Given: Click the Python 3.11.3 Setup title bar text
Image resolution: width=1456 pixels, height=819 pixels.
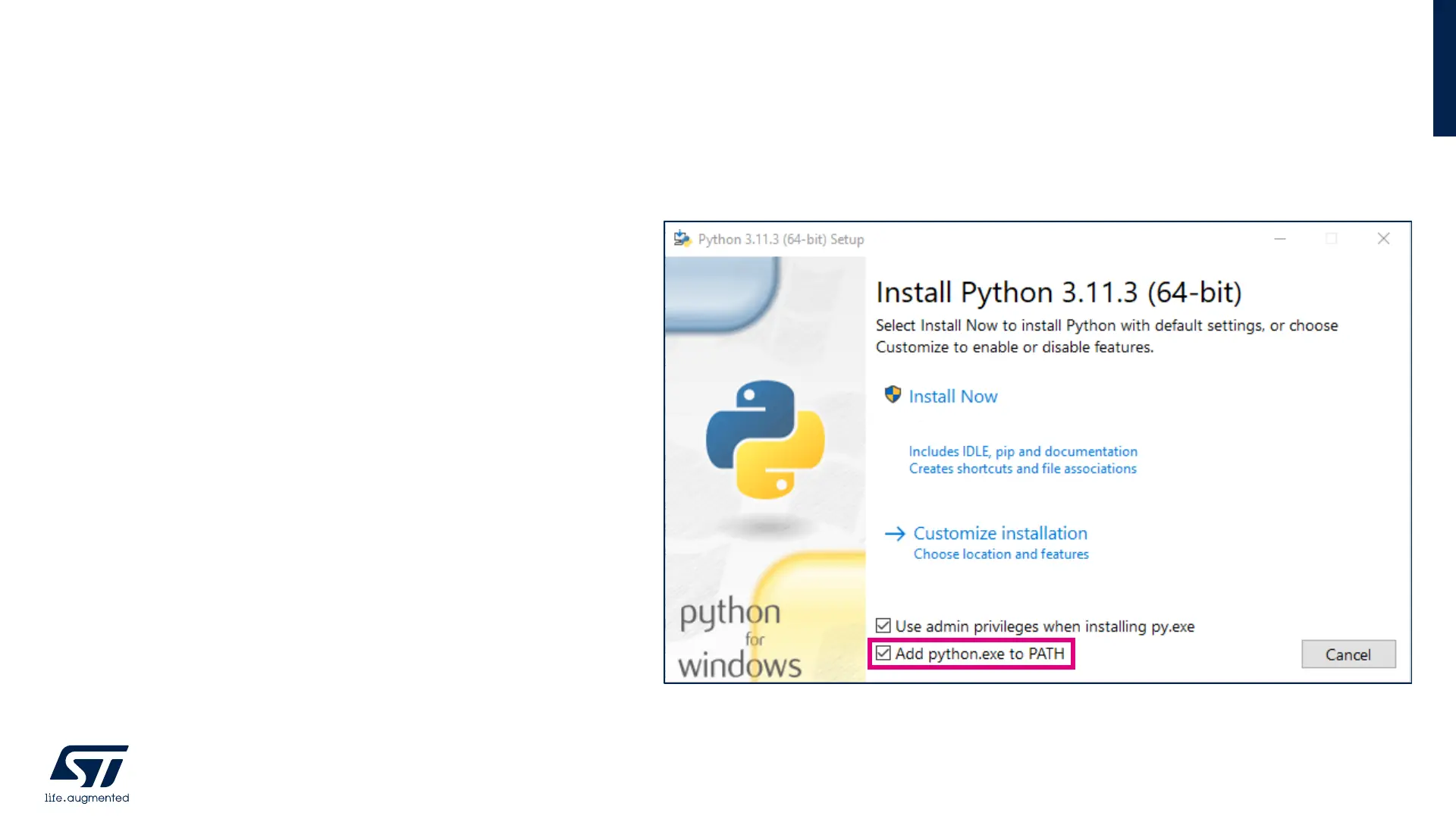Looking at the screenshot, I should coord(780,240).
